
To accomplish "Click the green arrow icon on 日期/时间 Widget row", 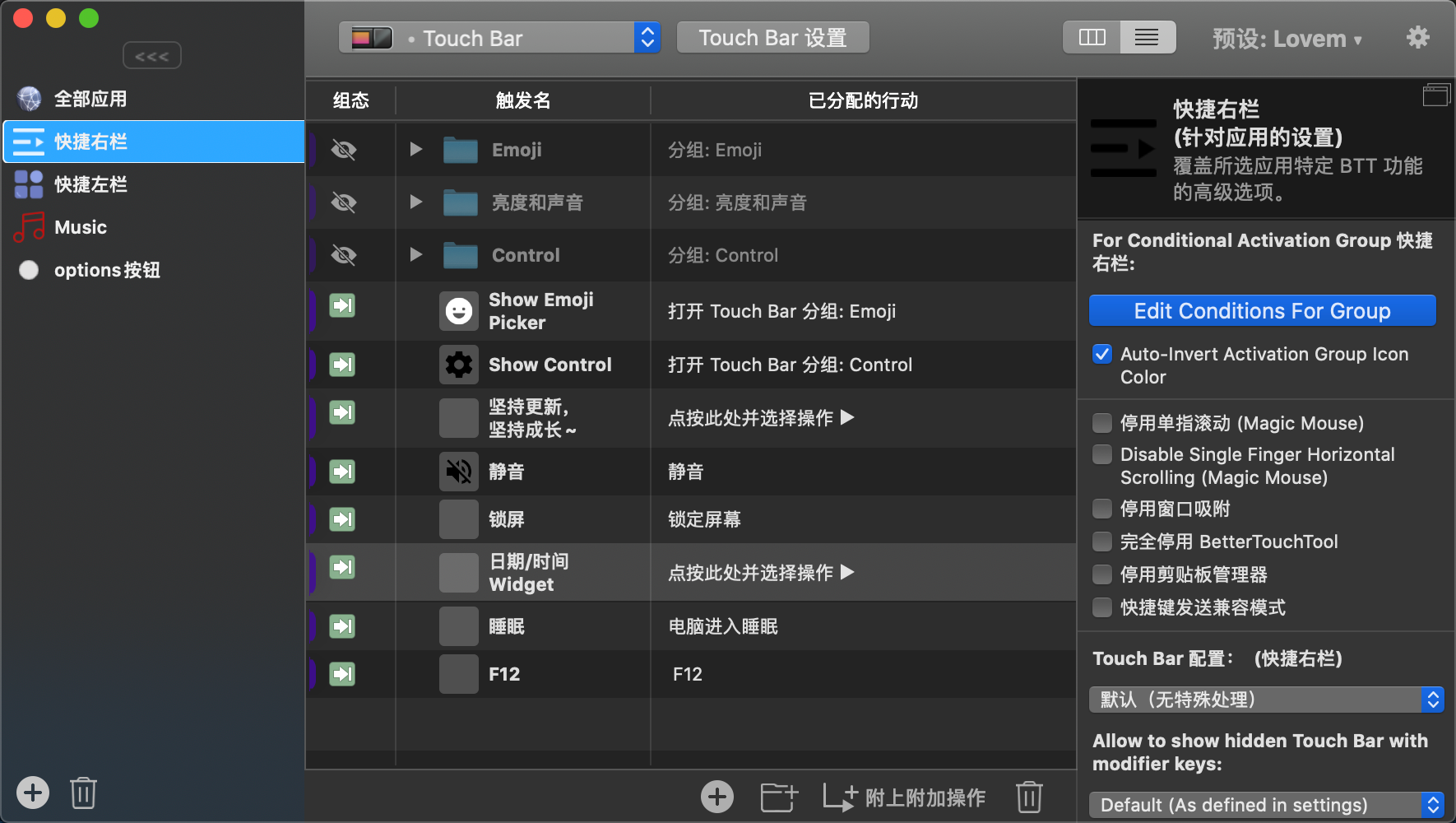I will tap(342, 567).
